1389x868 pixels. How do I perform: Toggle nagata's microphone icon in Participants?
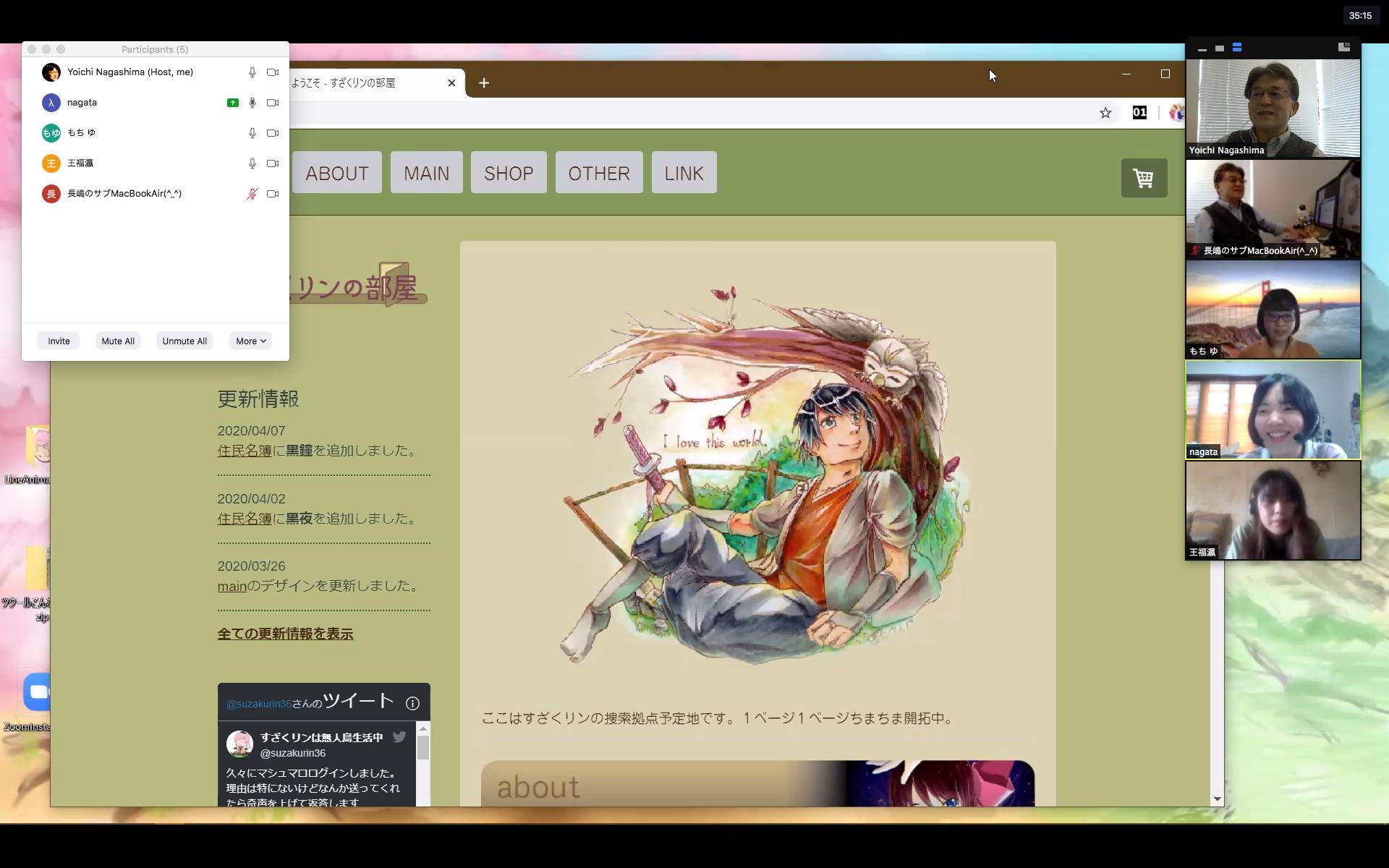pyautogui.click(x=252, y=103)
